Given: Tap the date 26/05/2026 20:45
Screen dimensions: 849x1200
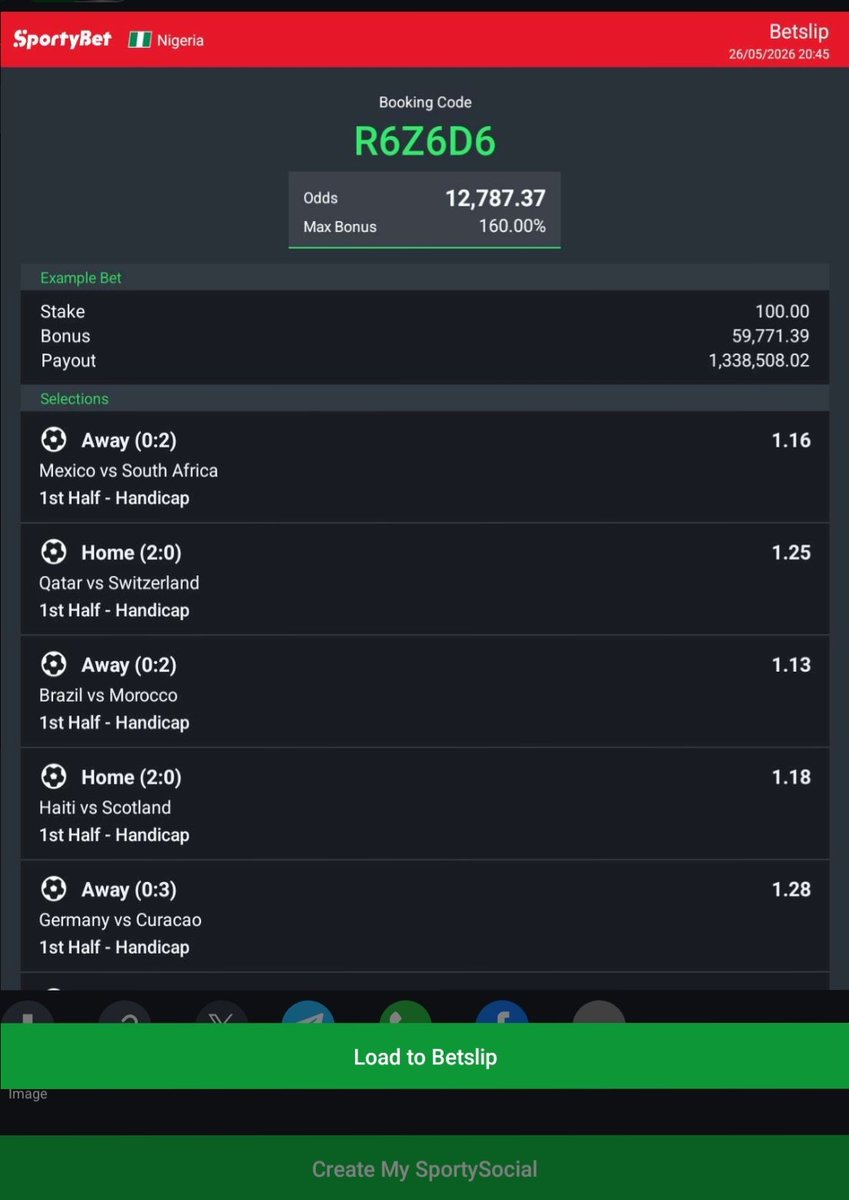Looking at the screenshot, I should pos(779,55).
